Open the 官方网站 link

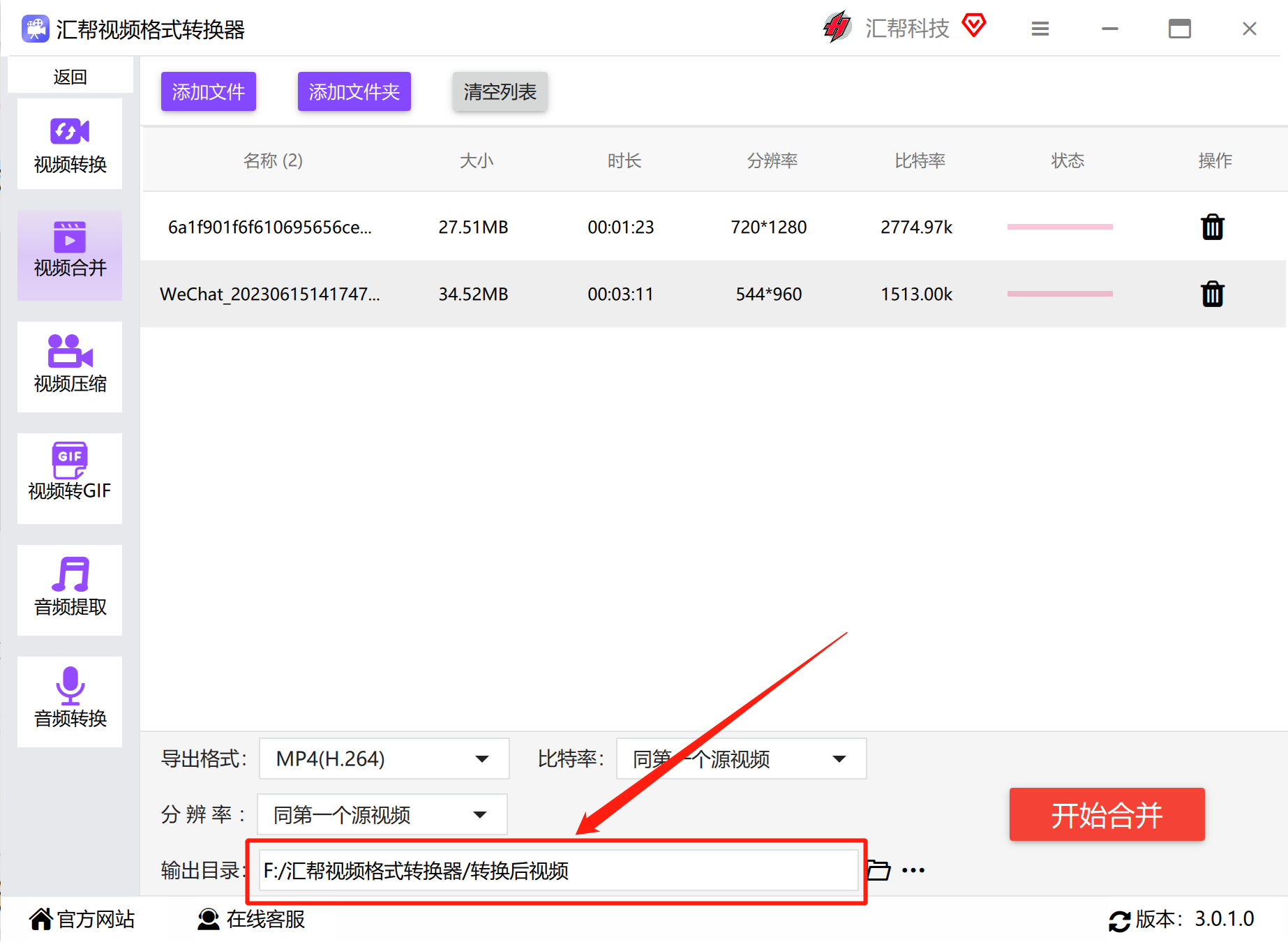(x=82, y=919)
